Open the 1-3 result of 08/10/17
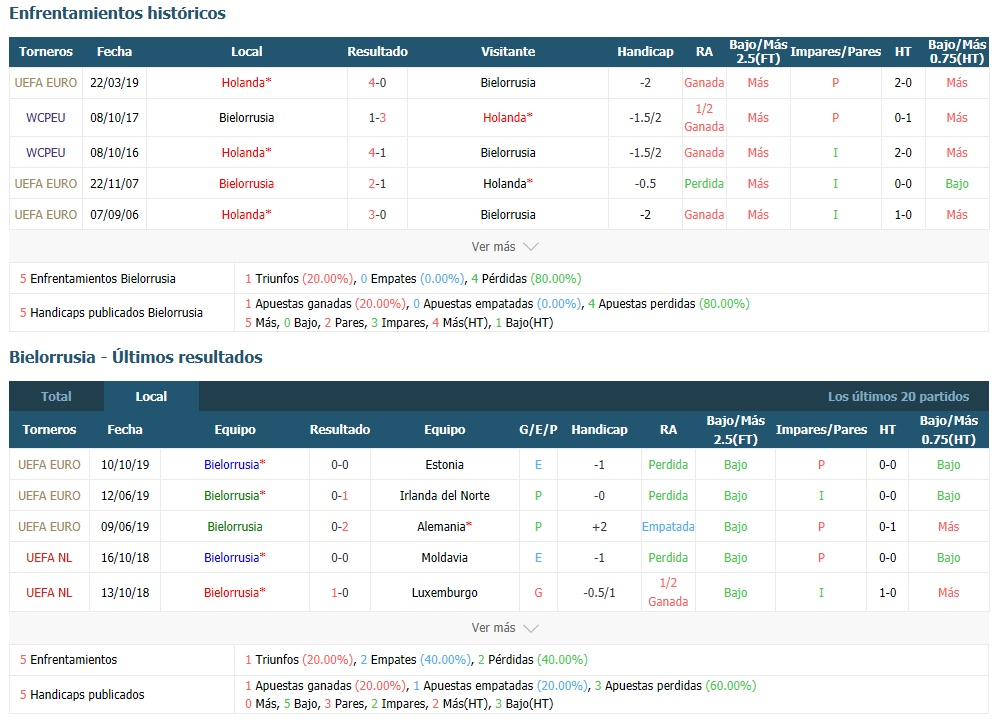Screen dimensions: 999x720 click(377, 118)
